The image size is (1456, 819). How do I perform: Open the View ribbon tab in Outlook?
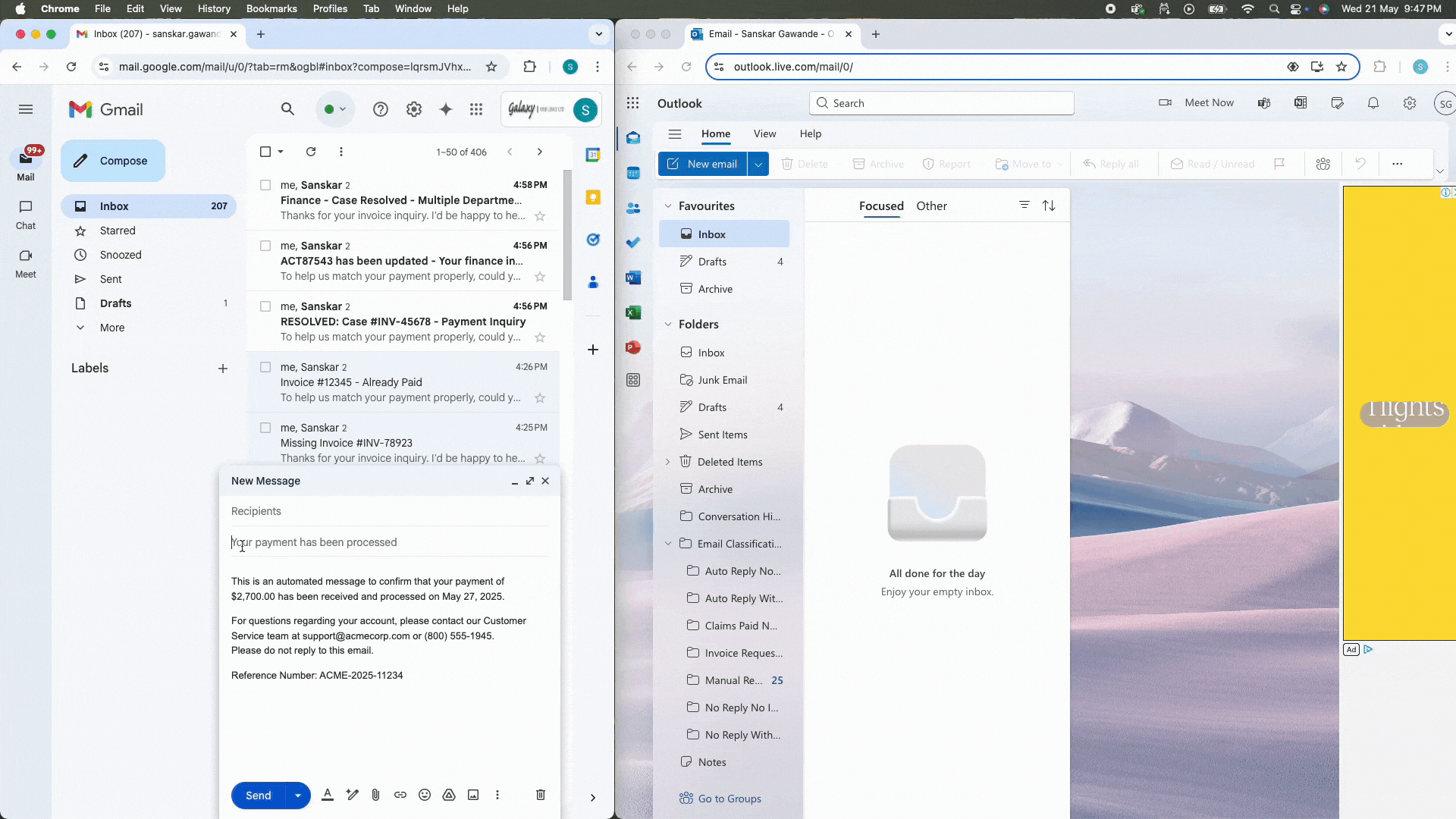pos(764,133)
